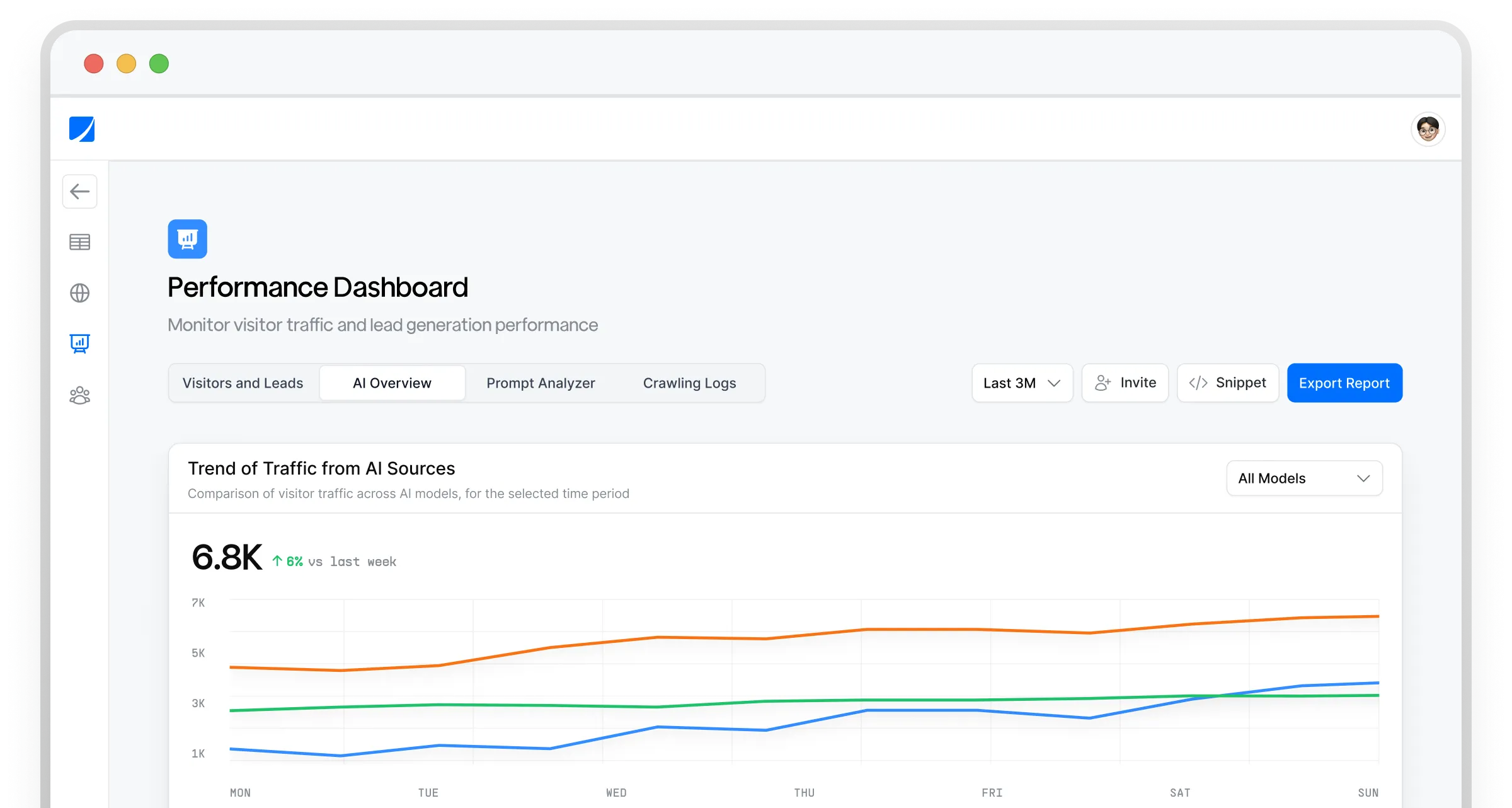Open the Crawling Logs tab
Image resolution: width=1512 pixels, height=808 pixels.
pos(689,383)
